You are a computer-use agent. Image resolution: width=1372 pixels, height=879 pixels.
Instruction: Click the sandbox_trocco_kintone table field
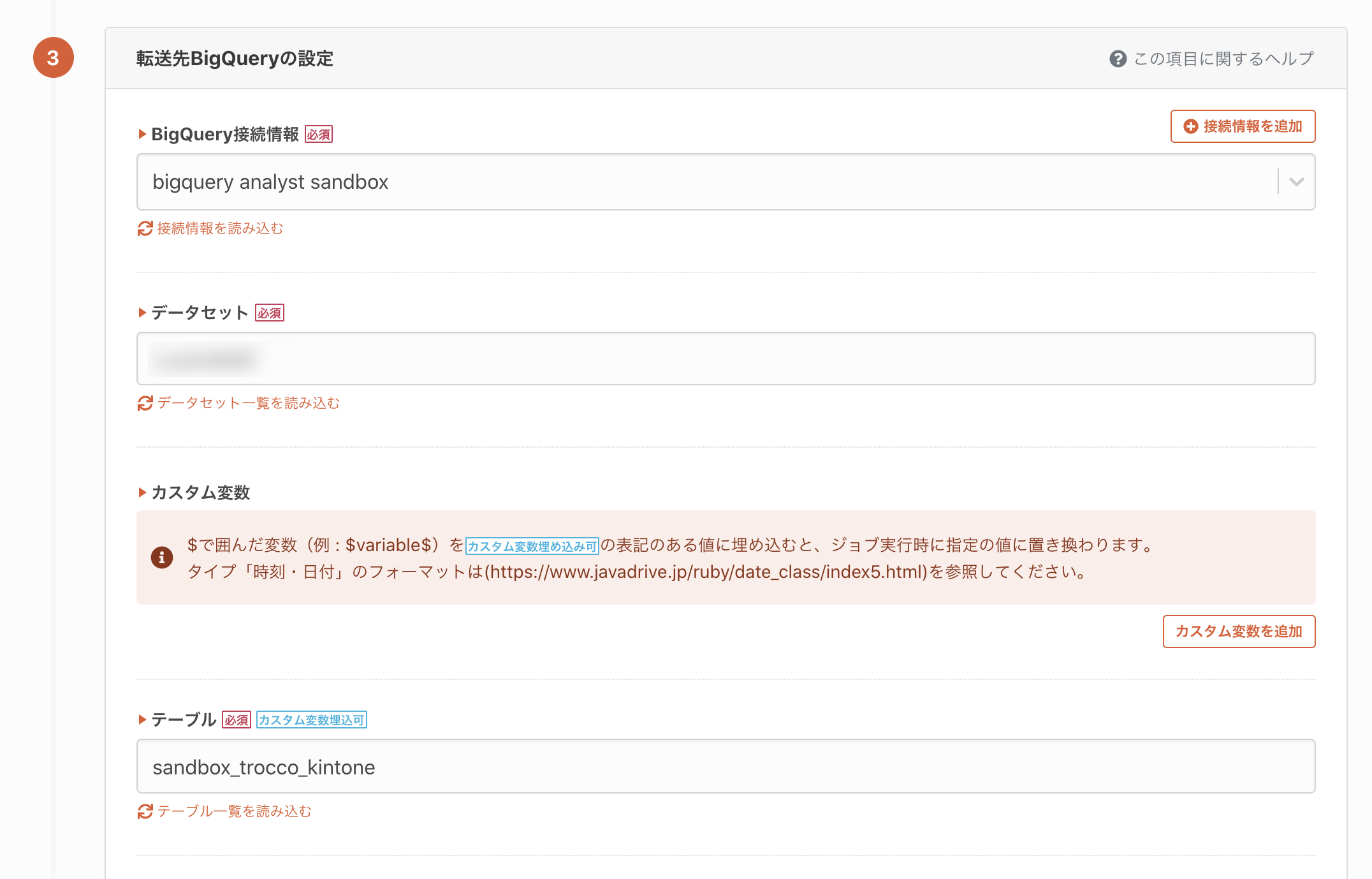[726, 767]
